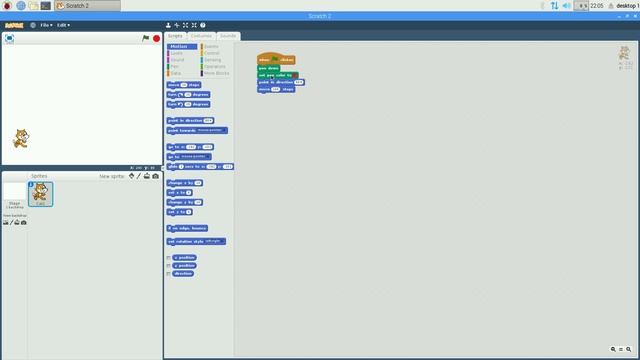Tick the direction stage monitor checkbox
Image resolution: width=640 pixels, height=360 pixels.
[169, 274]
